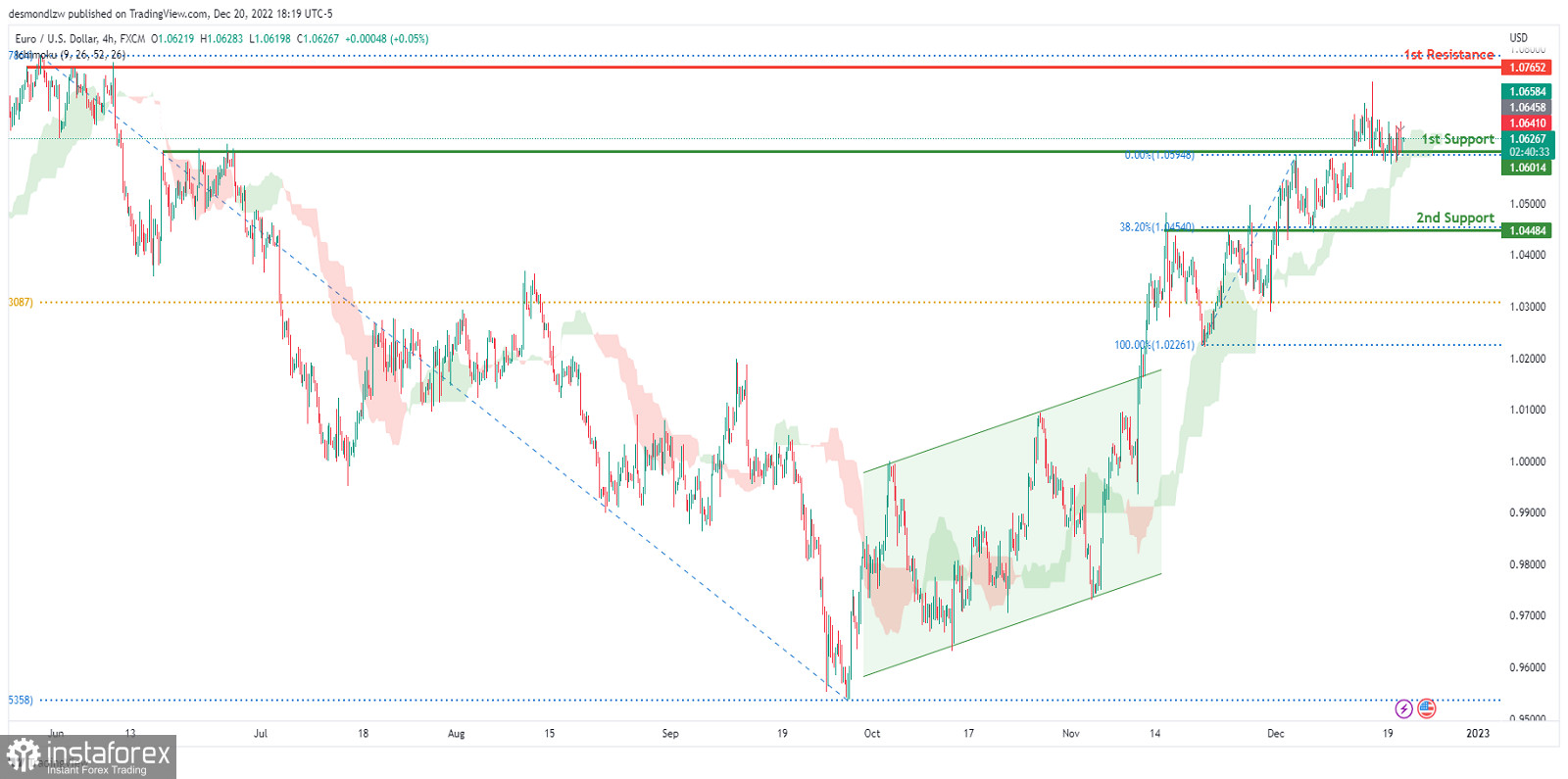Click the Aug date on time axis

(456, 733)
